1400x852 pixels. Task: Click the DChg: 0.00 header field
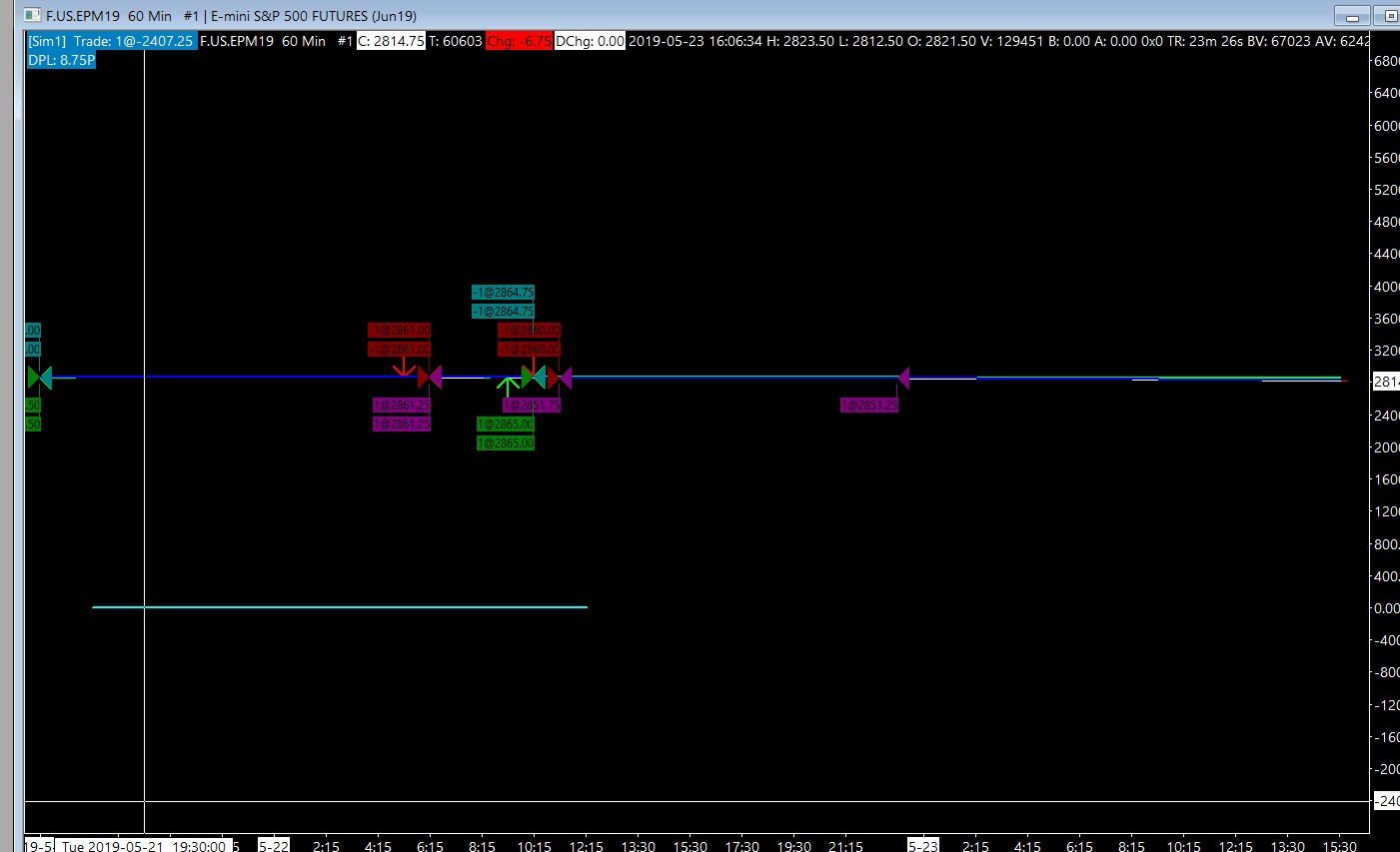[590, 41]
